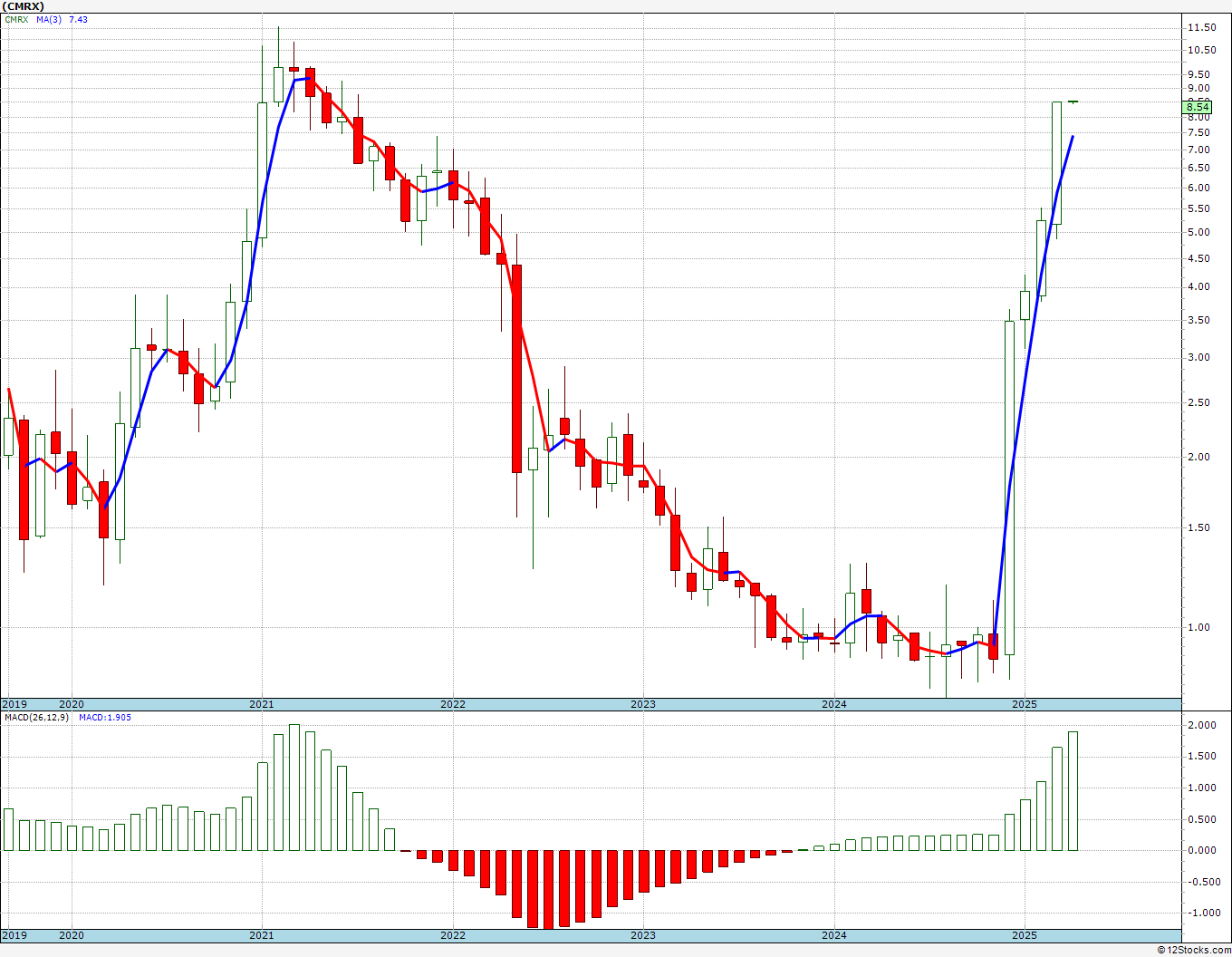Click the "MA(3)" moving average legend label
Image resolution: width=1232 pixels, height=957 pixels.
[49, 19]
